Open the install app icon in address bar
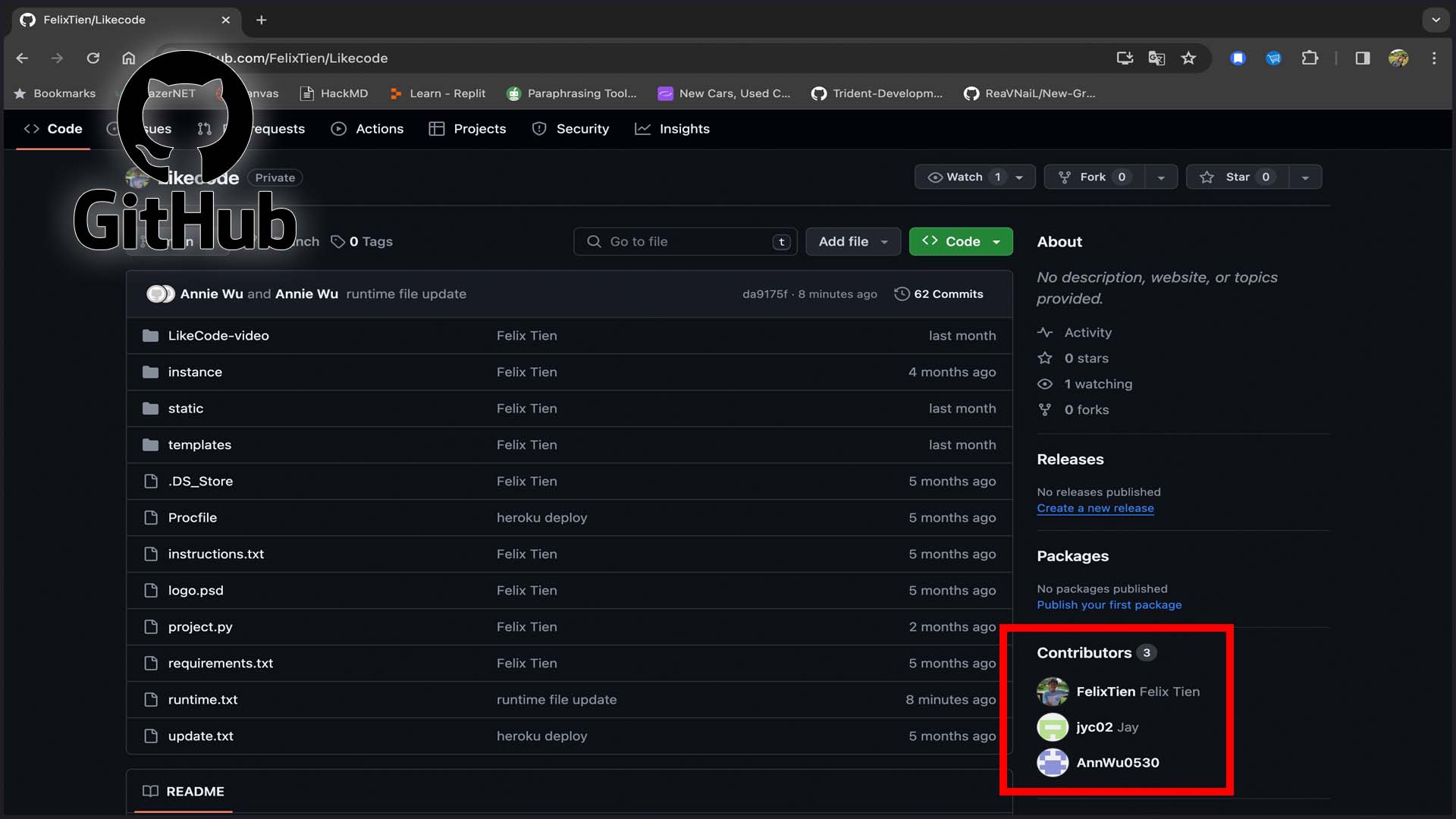The image size is (1456, 819). (x=1125, y=58)
